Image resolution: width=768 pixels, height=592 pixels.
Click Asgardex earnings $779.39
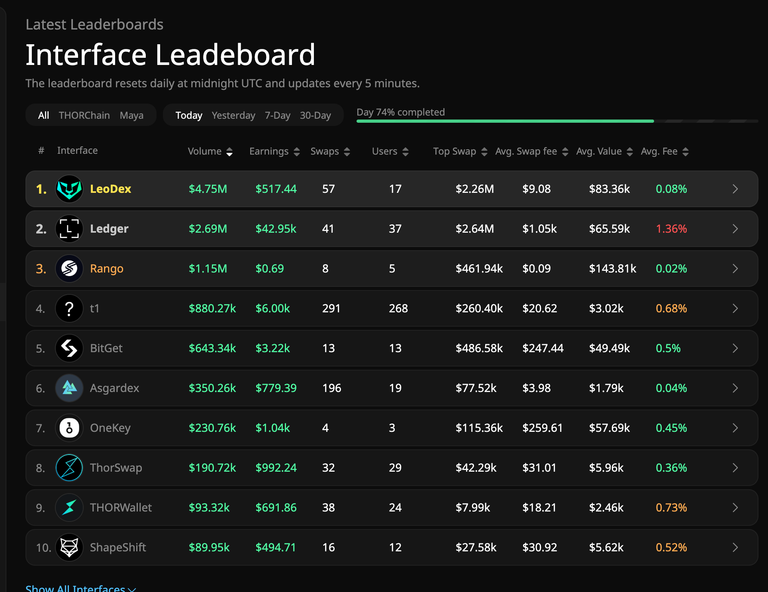(x=276, y=388)
